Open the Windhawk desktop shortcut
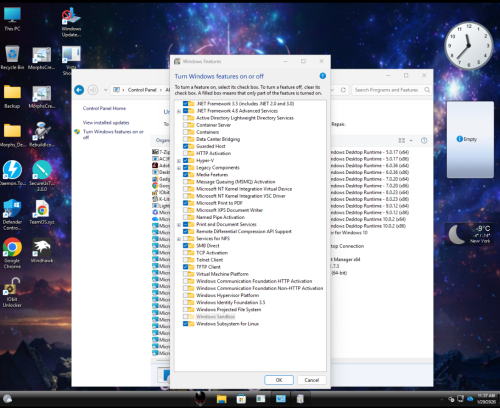The width and height of the screenshot is (500, 408). 42,250
